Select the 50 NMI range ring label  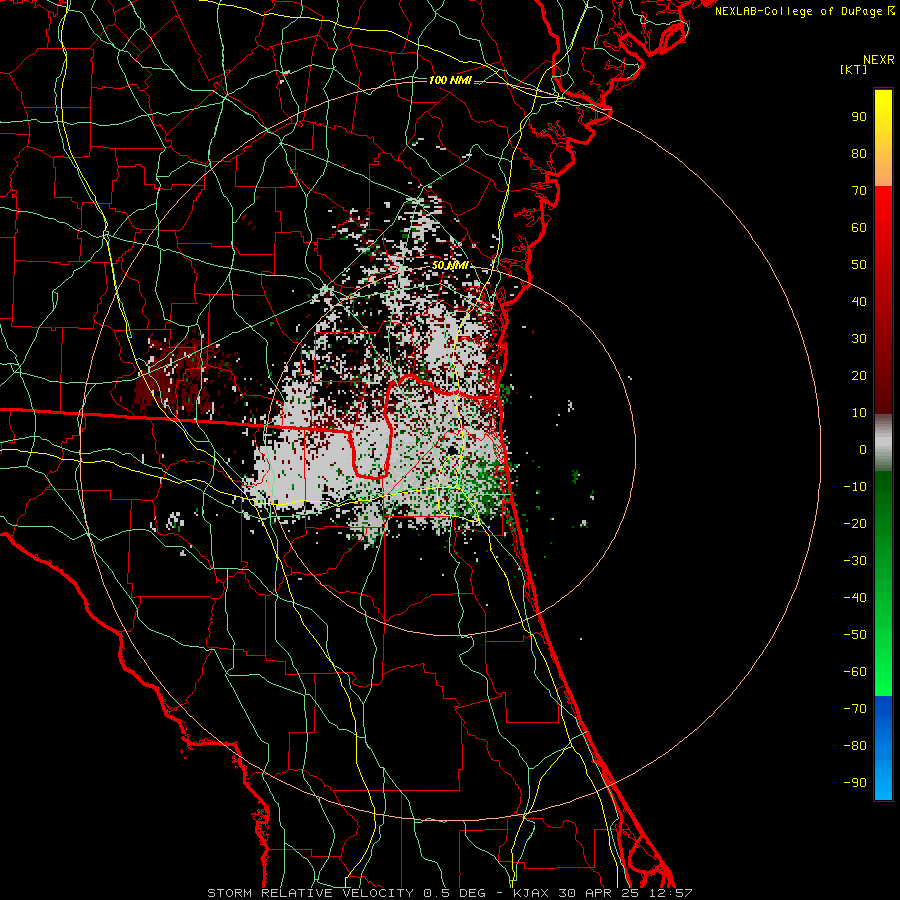click(x=450, y=265)
